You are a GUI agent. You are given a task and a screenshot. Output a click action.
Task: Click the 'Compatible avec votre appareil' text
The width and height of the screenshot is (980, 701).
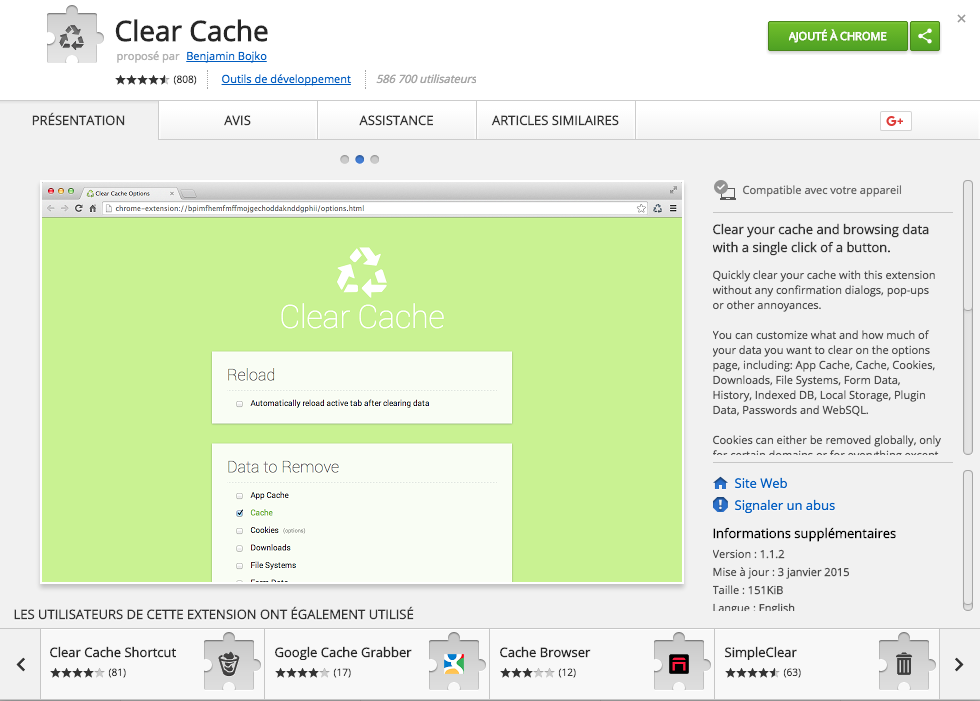tap(821, 191)
